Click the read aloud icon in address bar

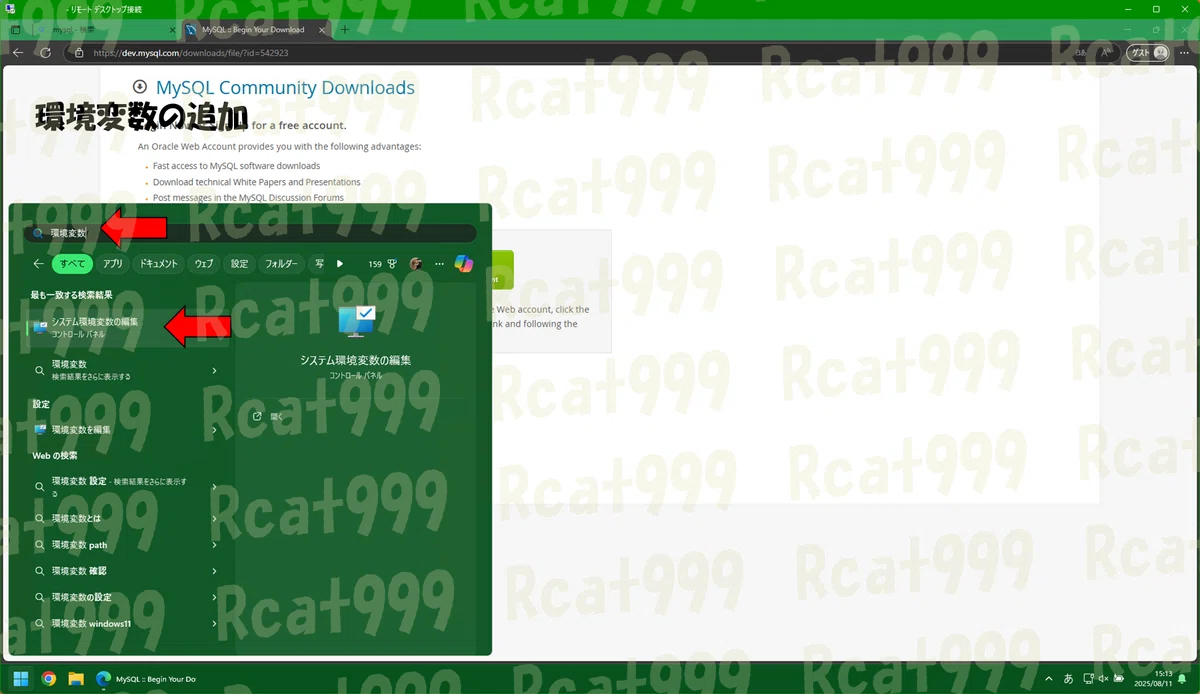tap(1106, 53)
